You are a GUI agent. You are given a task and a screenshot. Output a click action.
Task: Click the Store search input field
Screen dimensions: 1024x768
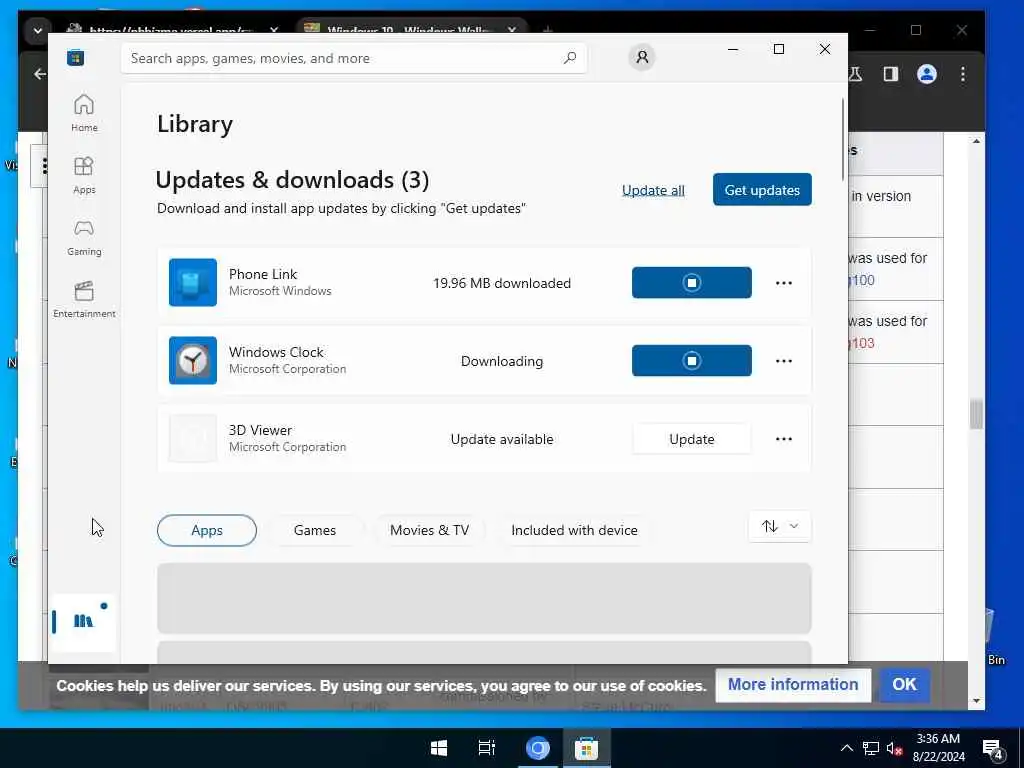point(353,58)
